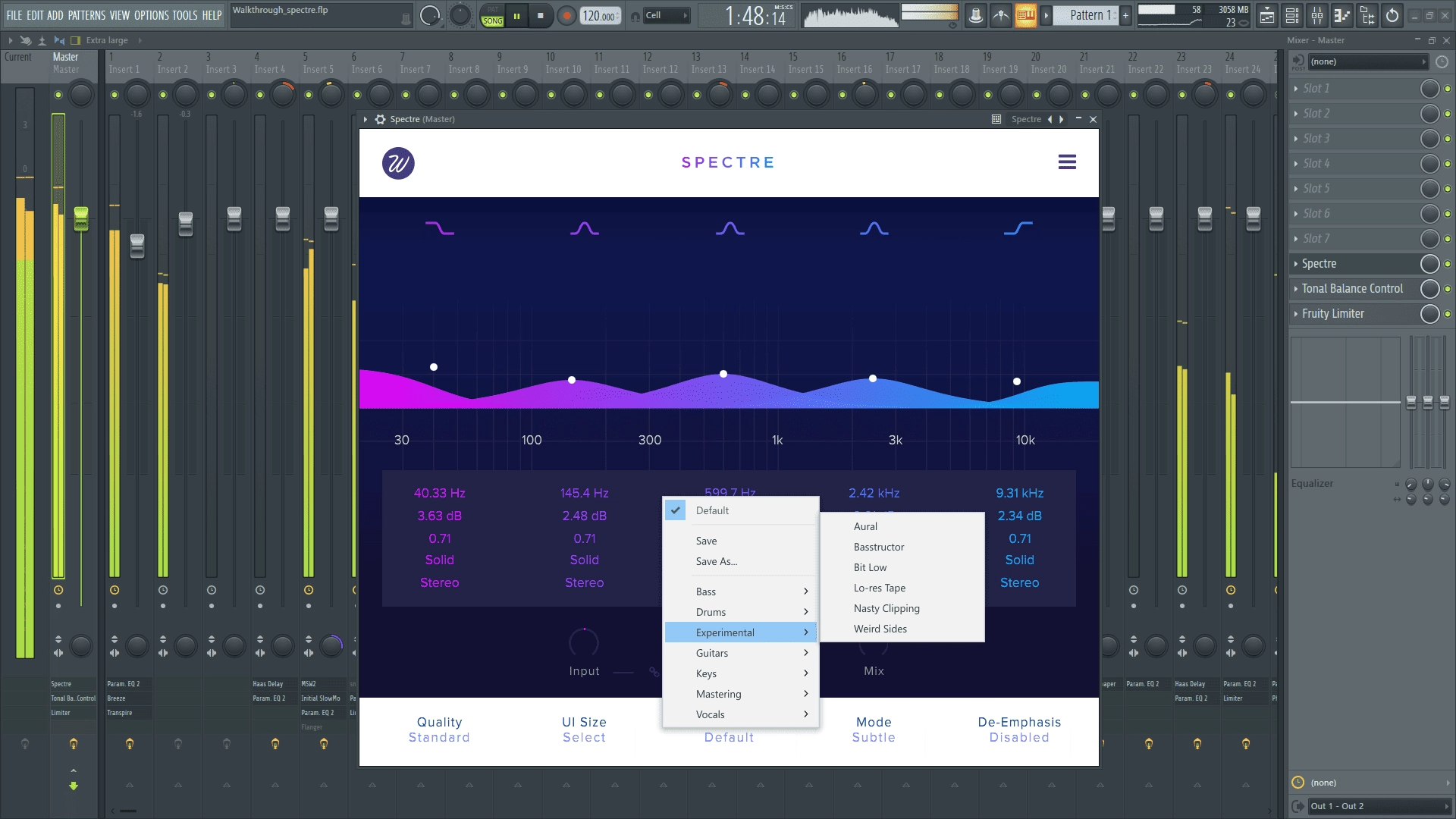Load the Weird Sides preset
This screenshot has height=819, width=1456.
pos(902,629)
